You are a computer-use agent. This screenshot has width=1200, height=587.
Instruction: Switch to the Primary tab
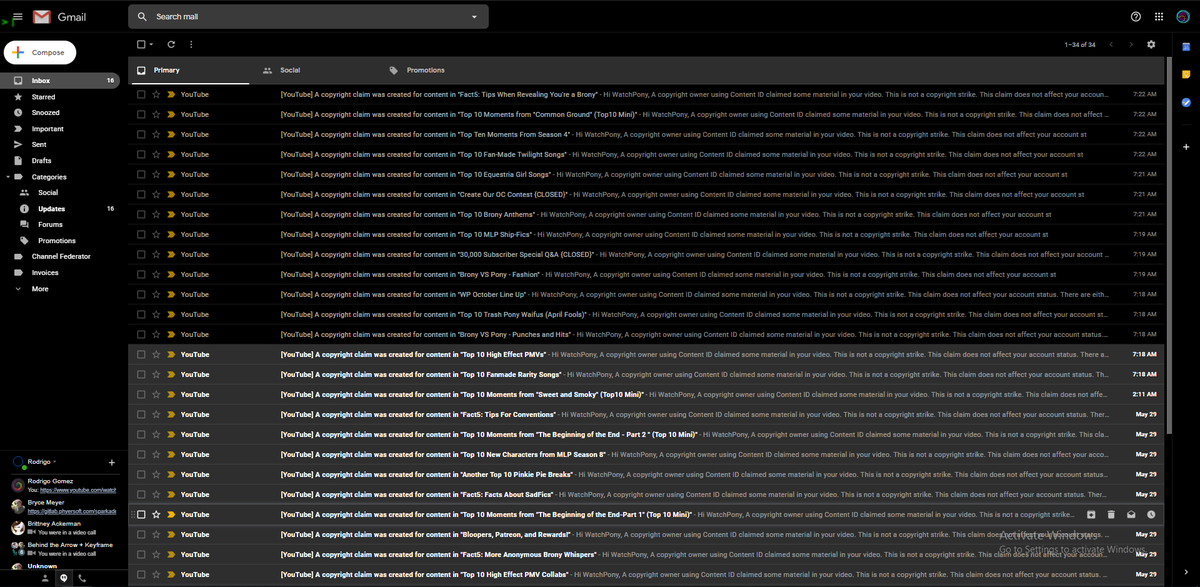click(x=189, y=70)
